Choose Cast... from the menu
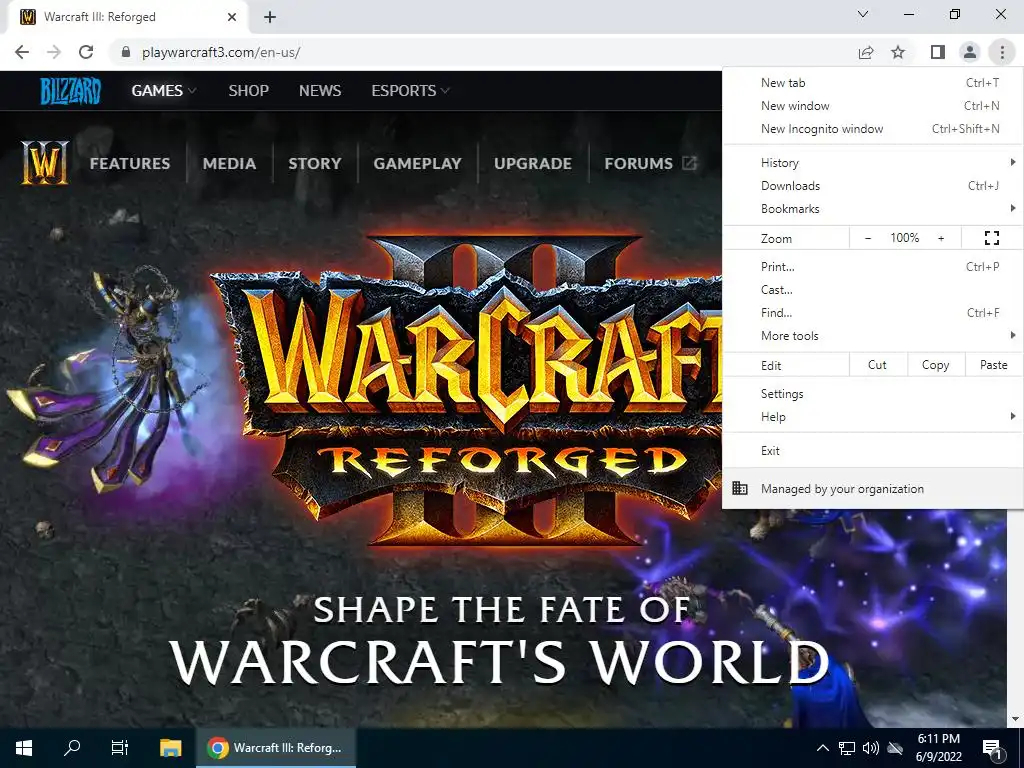 coord(872,289)
